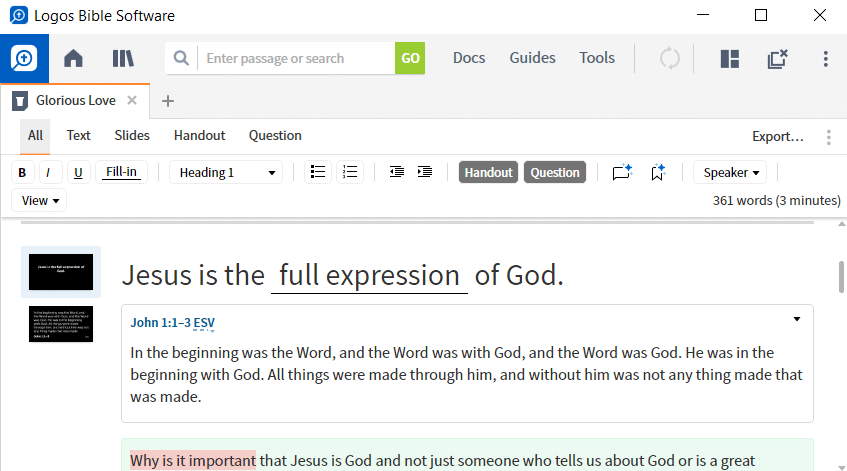Switch to the Slides tab

[132, 136]
